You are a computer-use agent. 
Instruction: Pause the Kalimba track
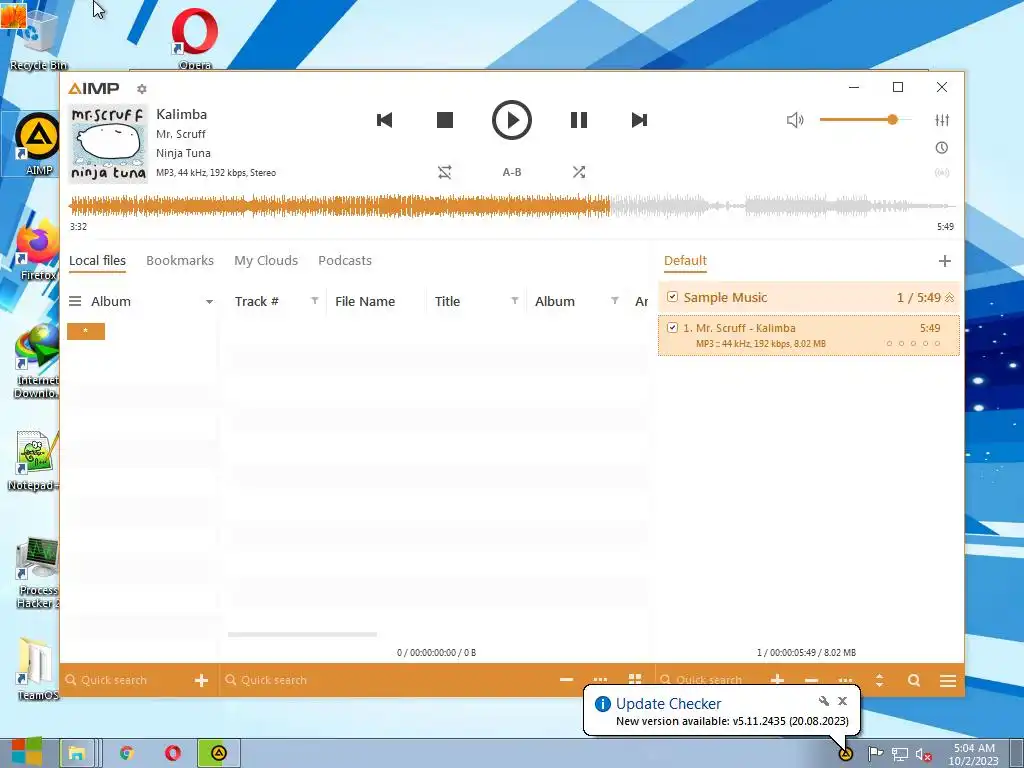[579, 120]
